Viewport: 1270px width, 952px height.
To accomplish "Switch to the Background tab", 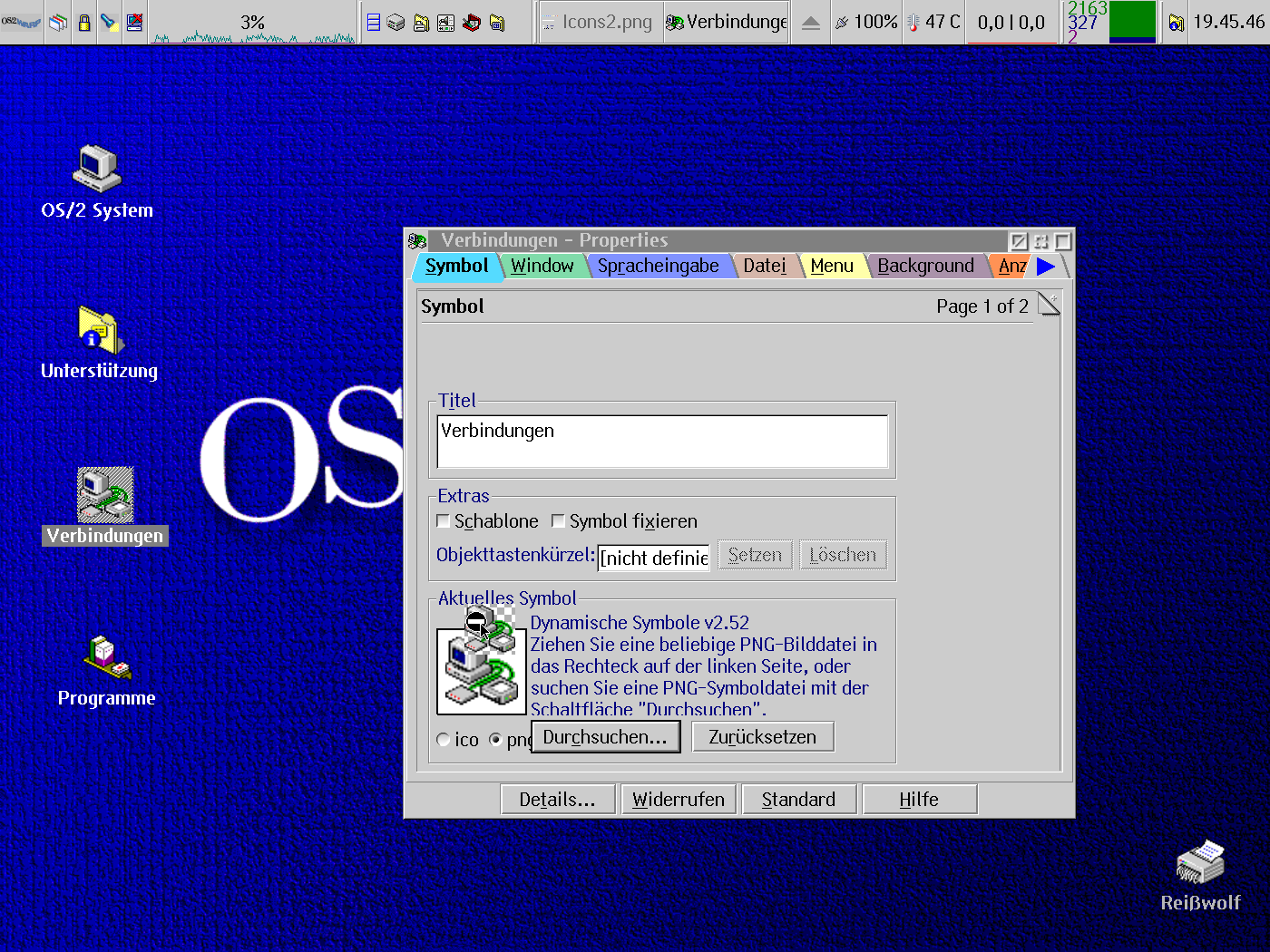I will point(925,266).
